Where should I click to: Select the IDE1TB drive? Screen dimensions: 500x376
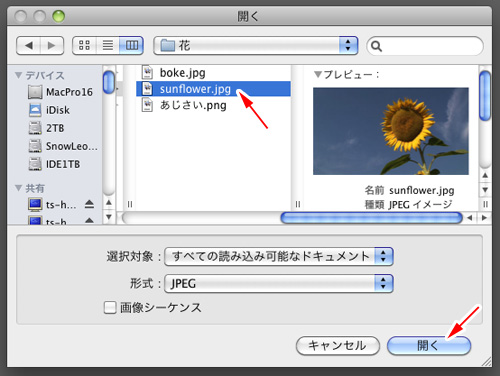click(54, 164)
